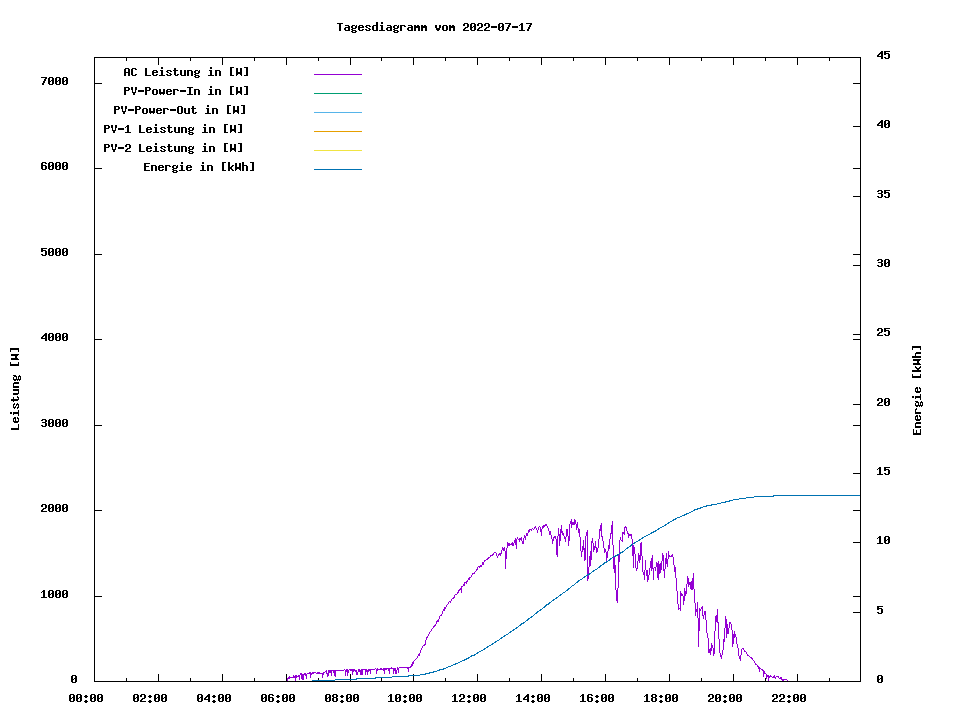960x720 pixels.
Task: Click the Energie [kWh] right axis title
Action: [x=917, y=390]
